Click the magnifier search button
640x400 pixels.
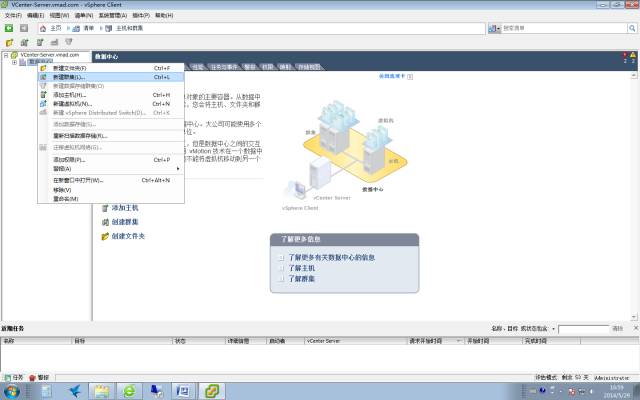(632, 28)
